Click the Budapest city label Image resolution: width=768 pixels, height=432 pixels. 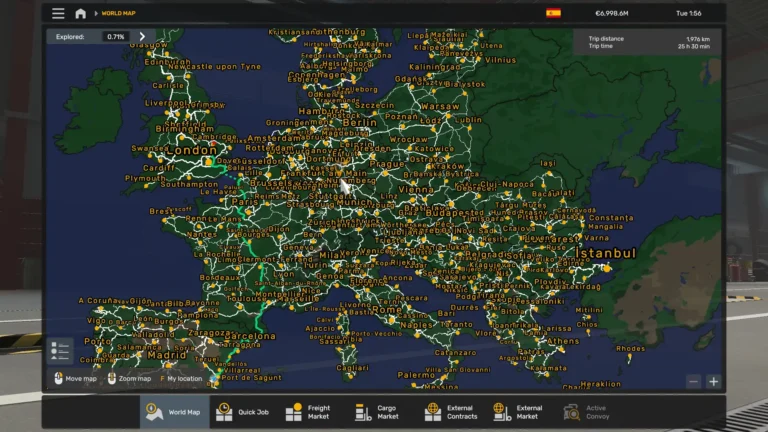[451, 213]
